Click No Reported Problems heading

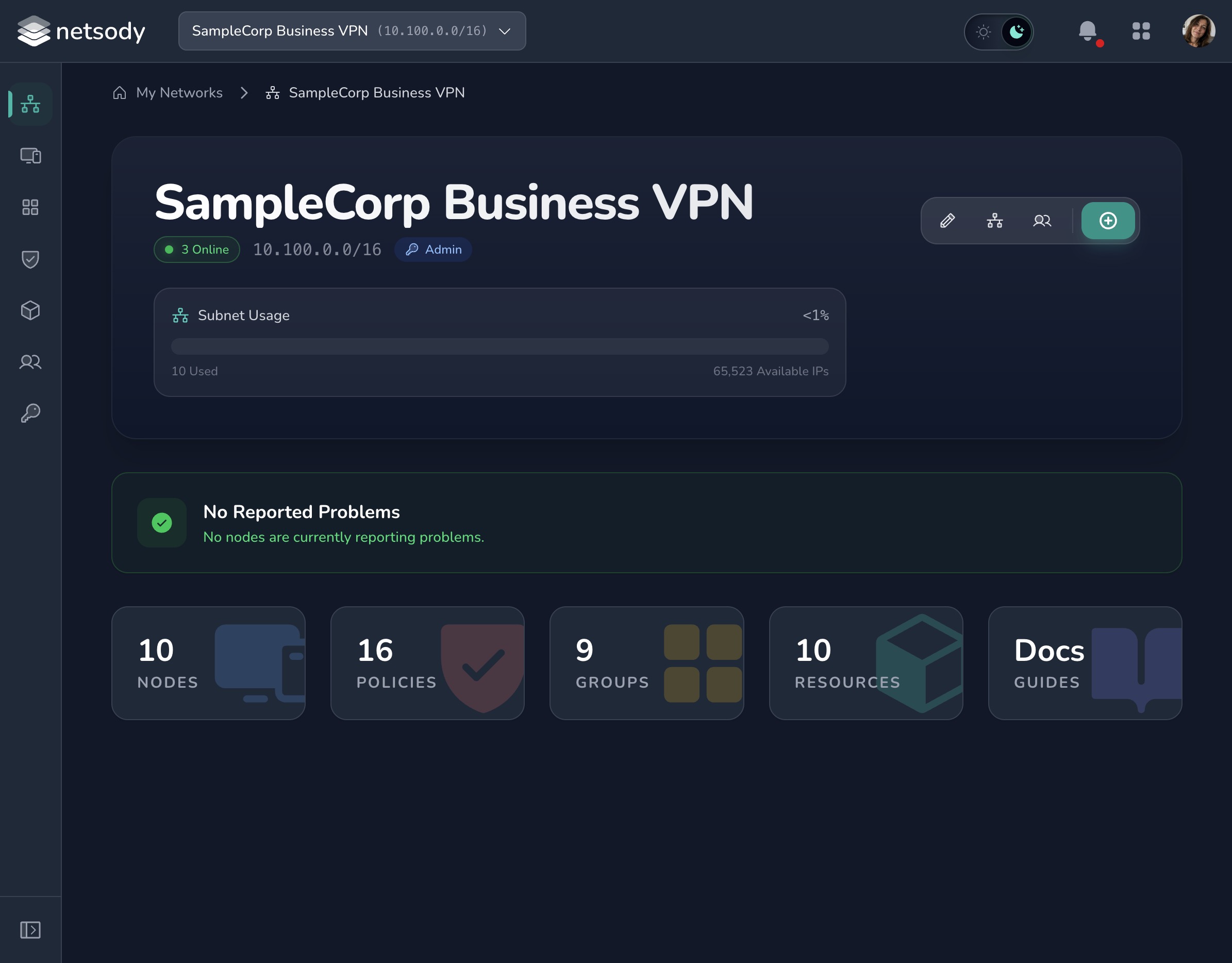pos(302,512)
